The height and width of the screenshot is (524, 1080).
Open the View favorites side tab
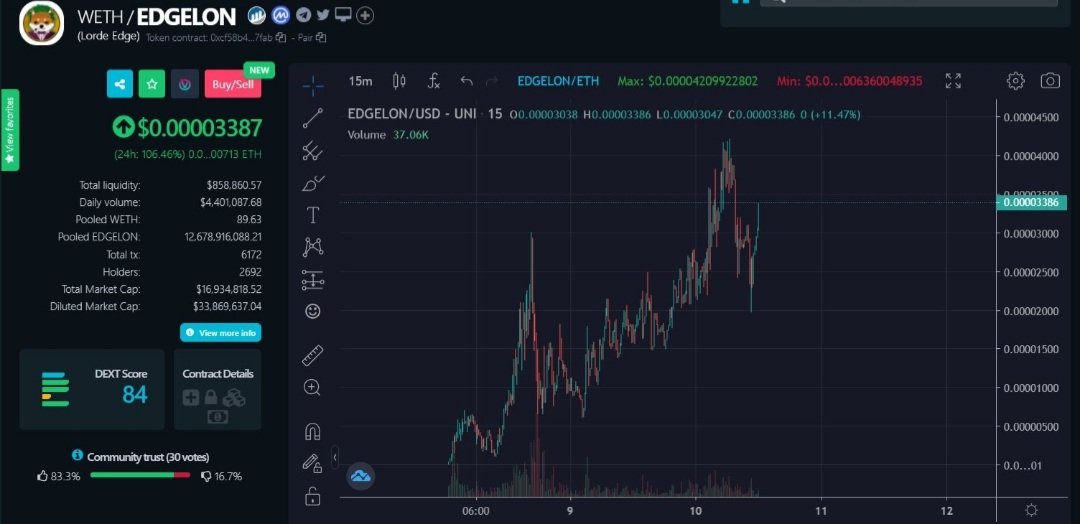(10, 129)
